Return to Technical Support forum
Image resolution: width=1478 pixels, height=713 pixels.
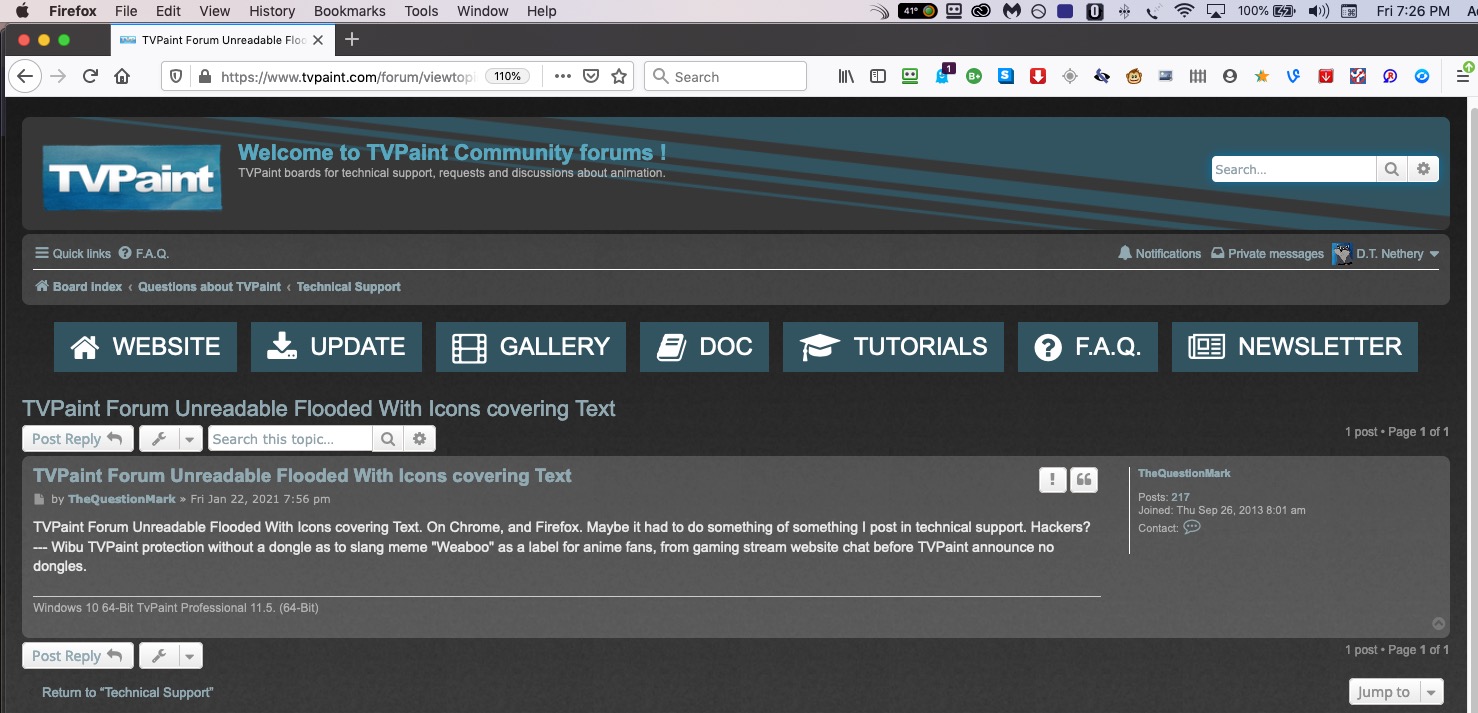(x=127, y=692)
